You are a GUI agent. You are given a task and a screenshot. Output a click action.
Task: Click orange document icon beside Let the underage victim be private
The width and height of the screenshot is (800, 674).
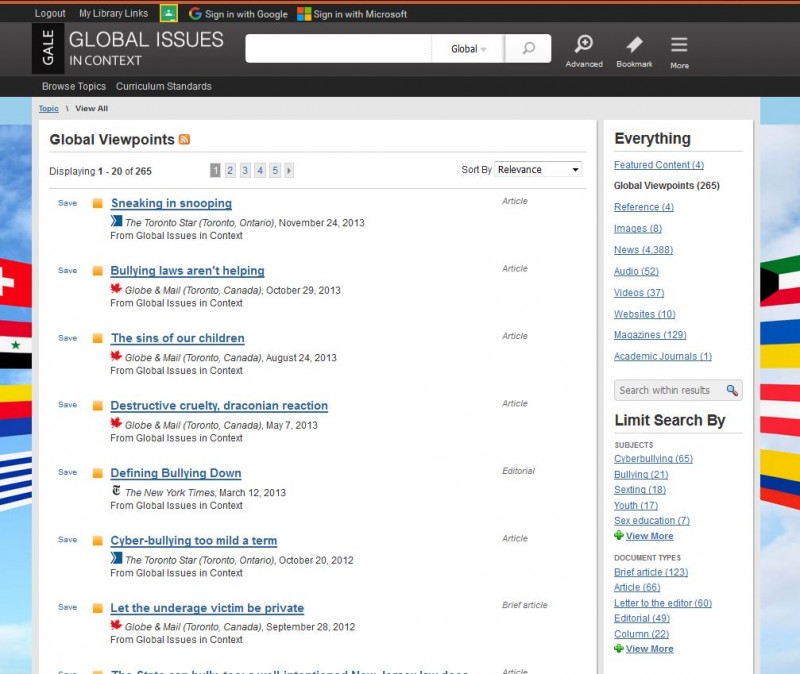[97, 608]
